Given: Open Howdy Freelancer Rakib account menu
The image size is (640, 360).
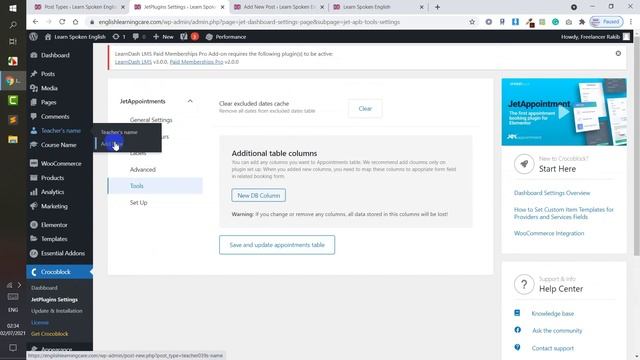Looking at the screenshot, I should point(595,37).
